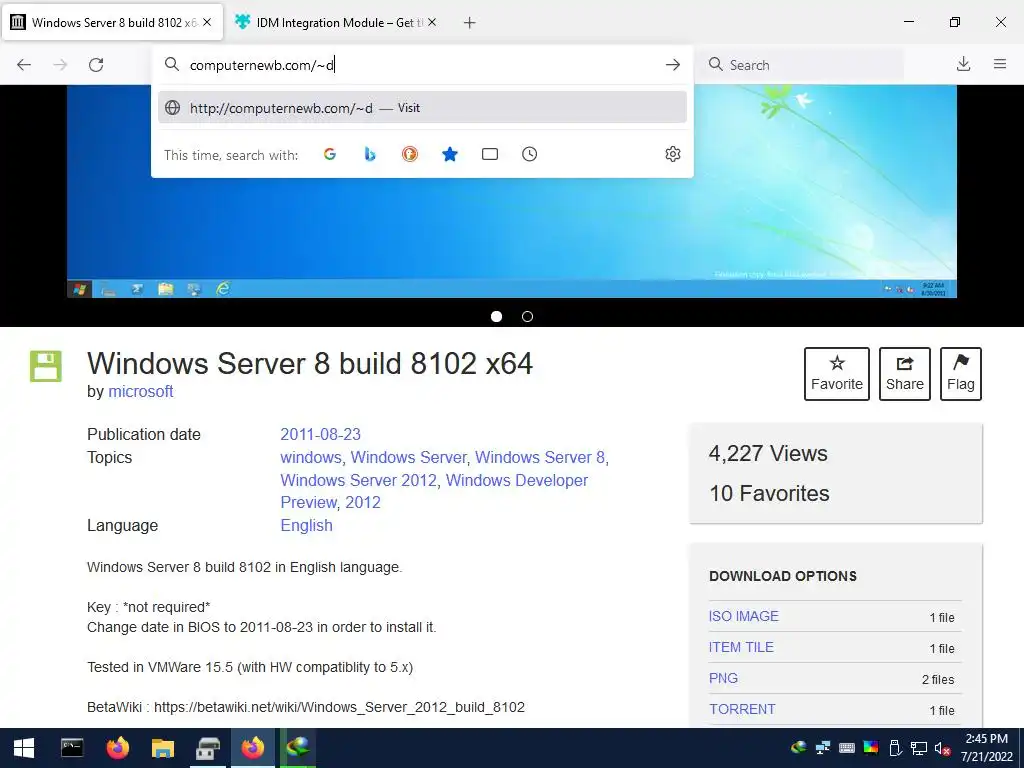This screenshot has height=768, width=1024.
Task: Click the 10 Favorites text
Action: coord(769,493)
